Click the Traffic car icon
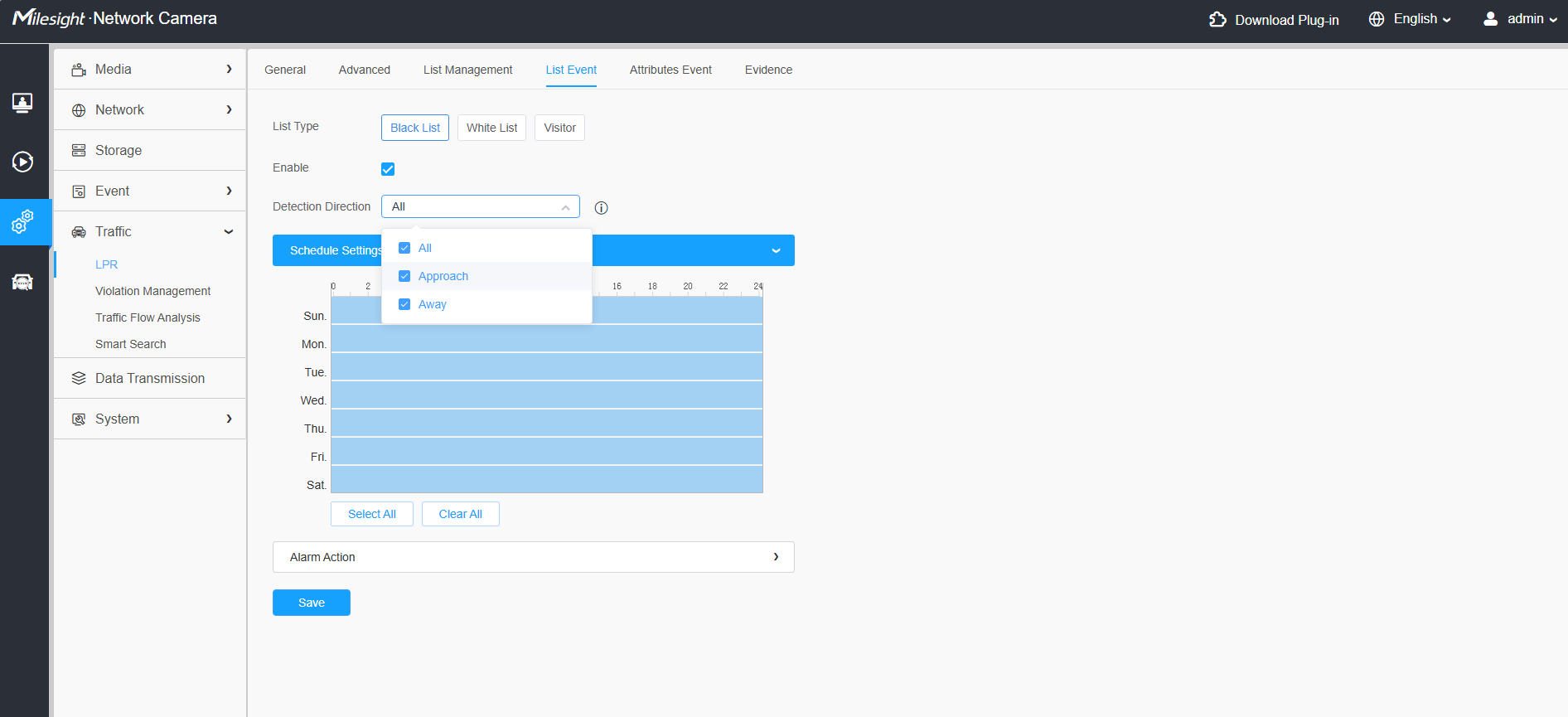The width and height of the screenshot is (1568, 717). pyautogui.click(x=79, y=232)
